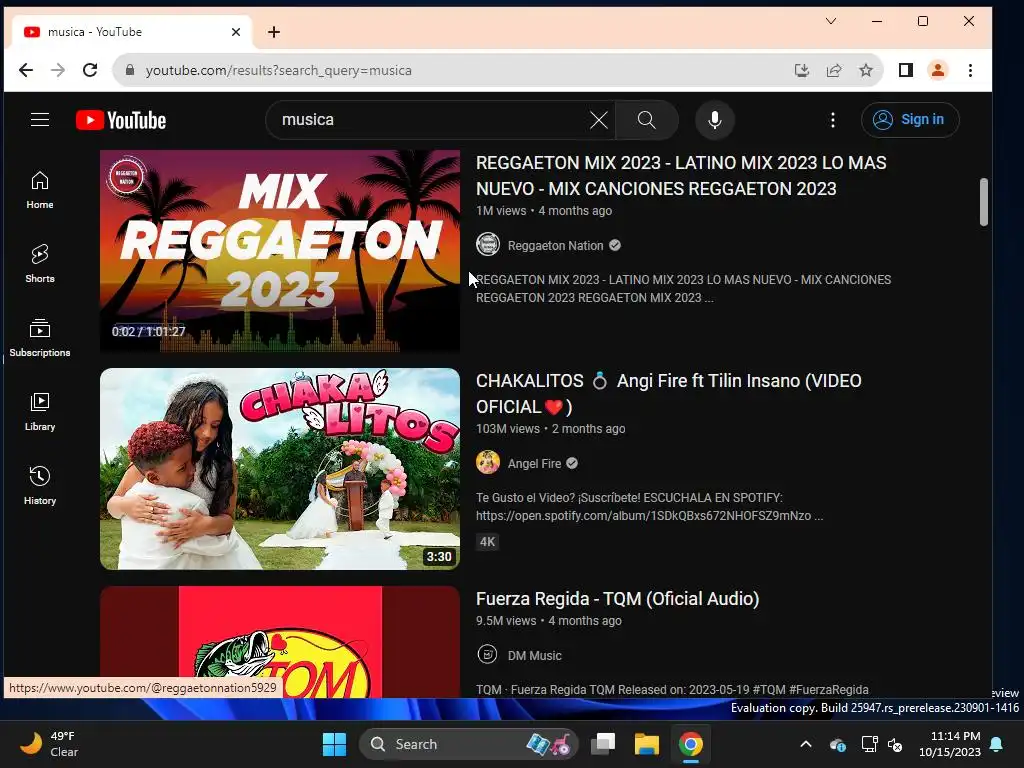Open a new tab with the plus button
This screenshot has width=1024, height=768.
tap(274, 32)
